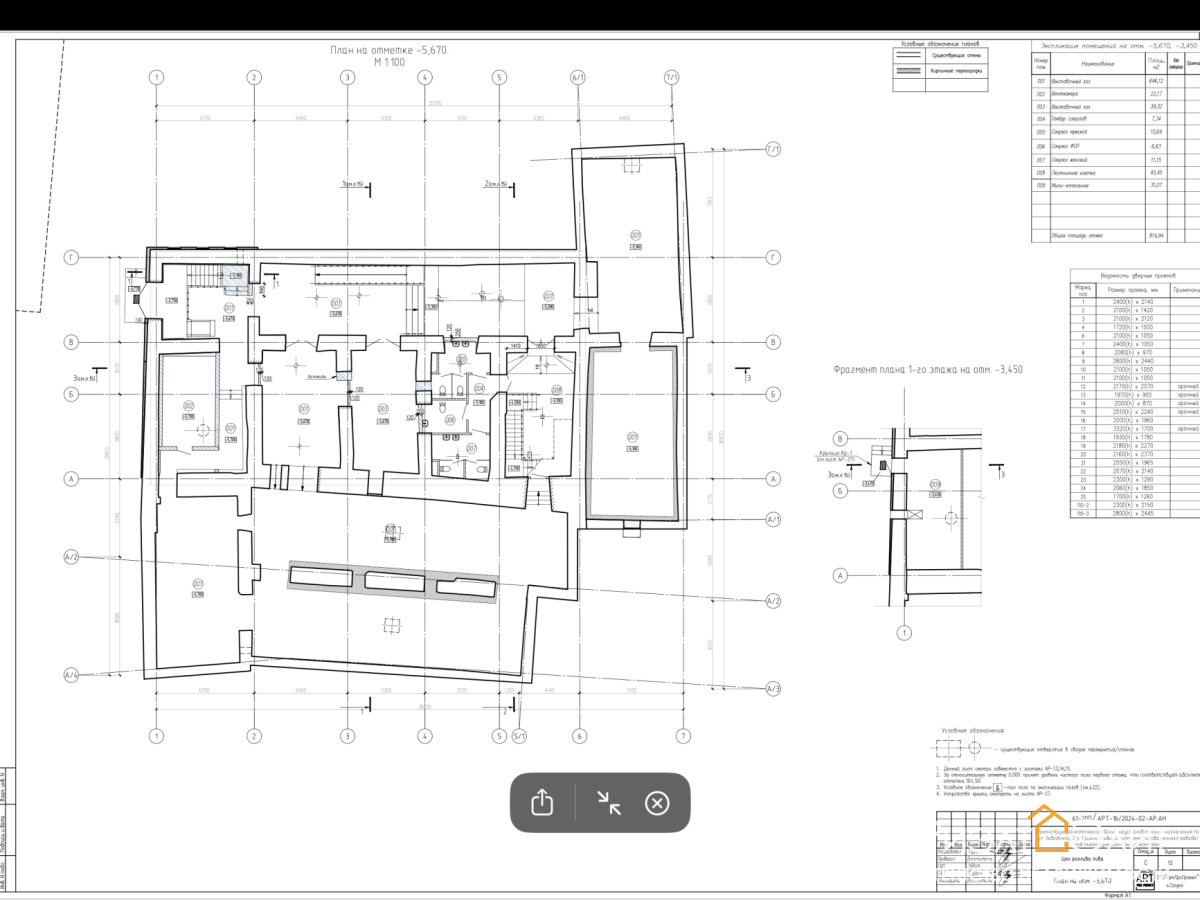Click the door size "2400(h) x 2140"
This screenshot has width=1200, height=900.
pos(1133,302)
